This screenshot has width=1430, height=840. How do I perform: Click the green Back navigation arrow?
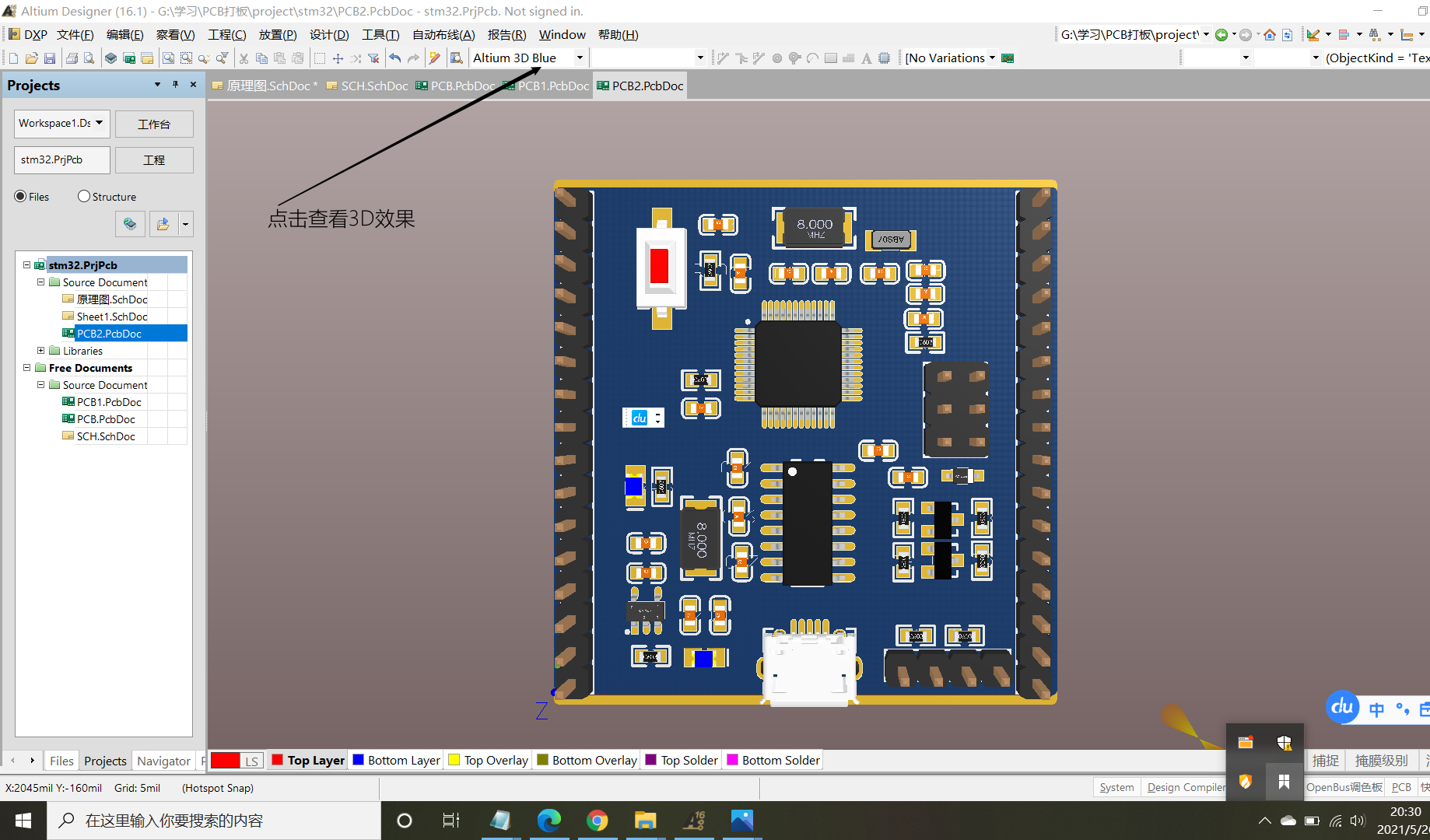1221,35
